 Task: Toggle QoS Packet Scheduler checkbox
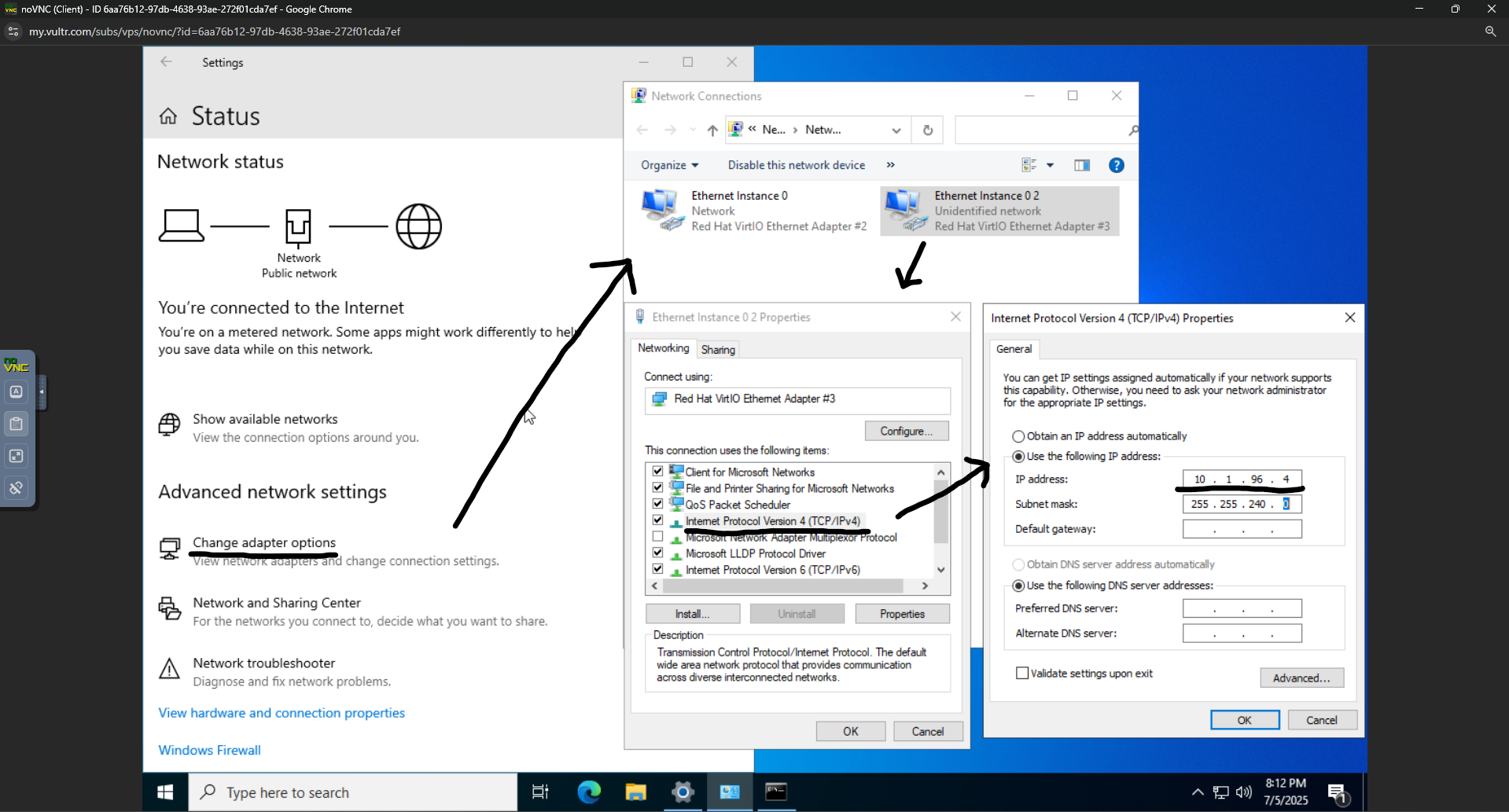(657, 504)
